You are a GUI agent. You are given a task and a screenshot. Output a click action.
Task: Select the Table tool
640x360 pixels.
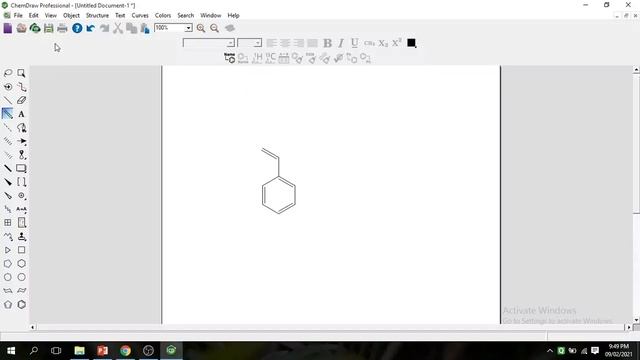[8, 223]
